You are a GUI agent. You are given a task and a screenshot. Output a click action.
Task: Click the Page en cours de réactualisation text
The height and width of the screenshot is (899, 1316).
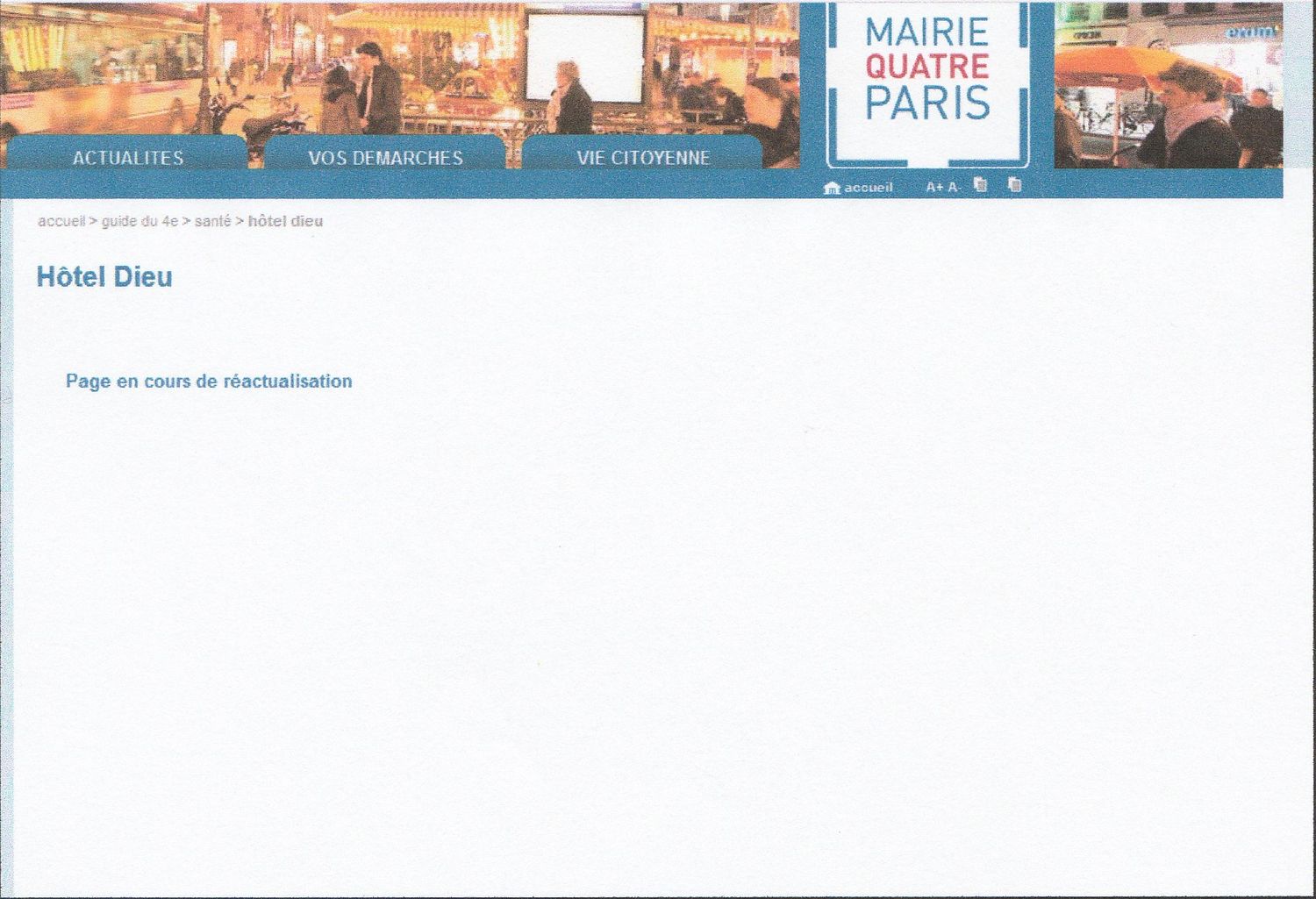[x=209, y=382]
